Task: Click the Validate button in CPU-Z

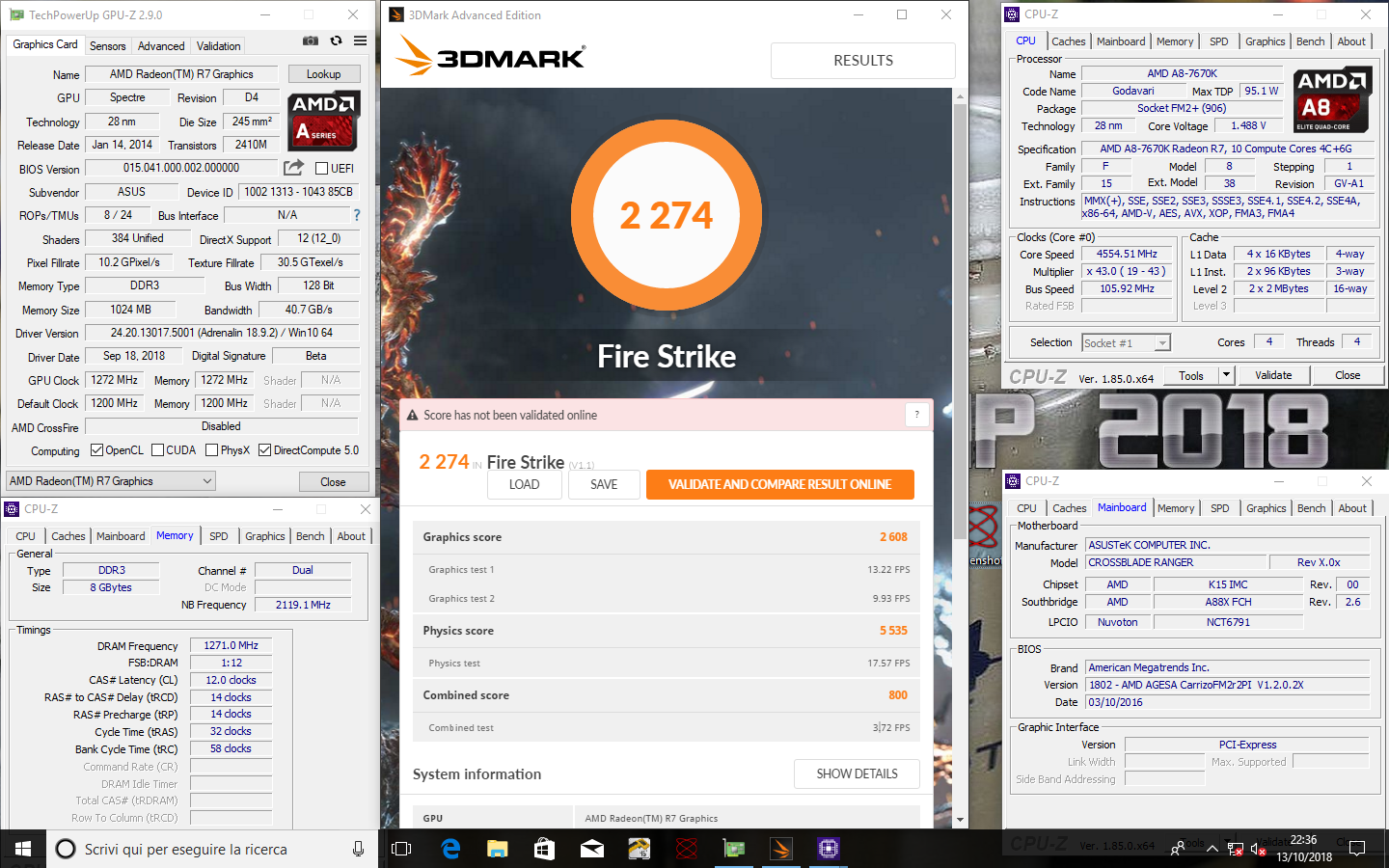Action: [x=1273, y=375]
